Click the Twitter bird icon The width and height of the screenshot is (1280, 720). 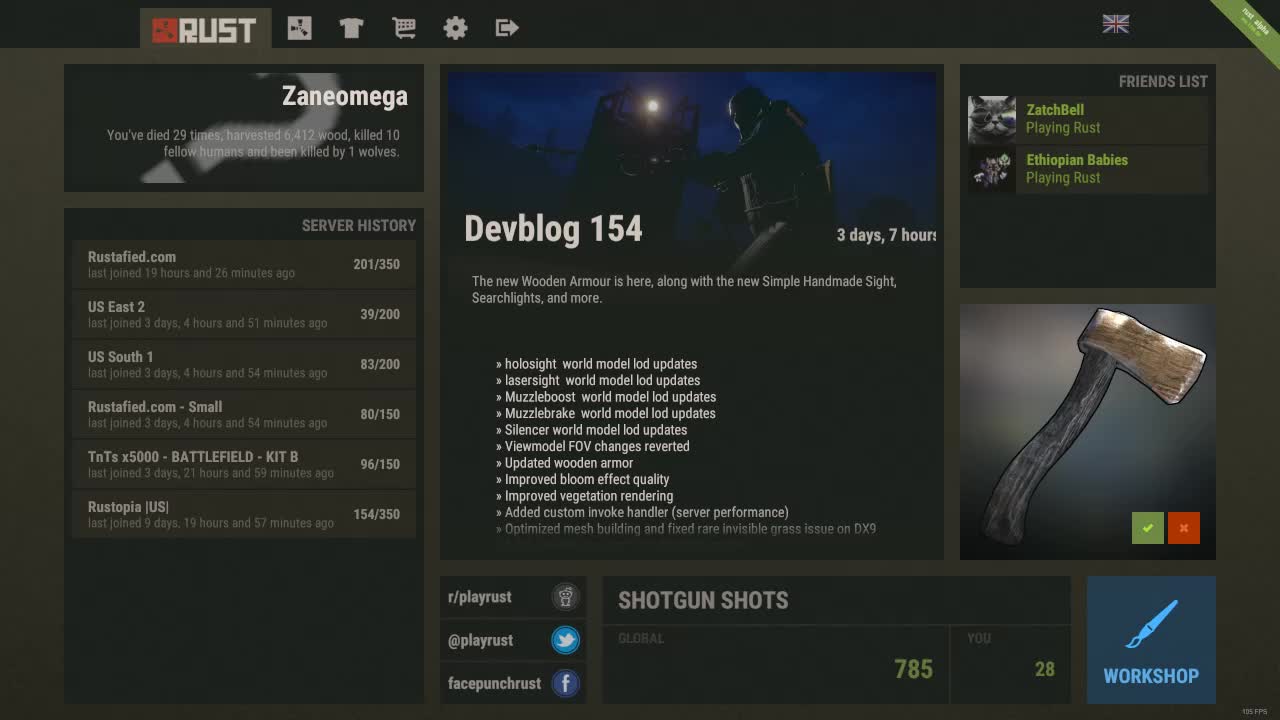coord(566,640)
